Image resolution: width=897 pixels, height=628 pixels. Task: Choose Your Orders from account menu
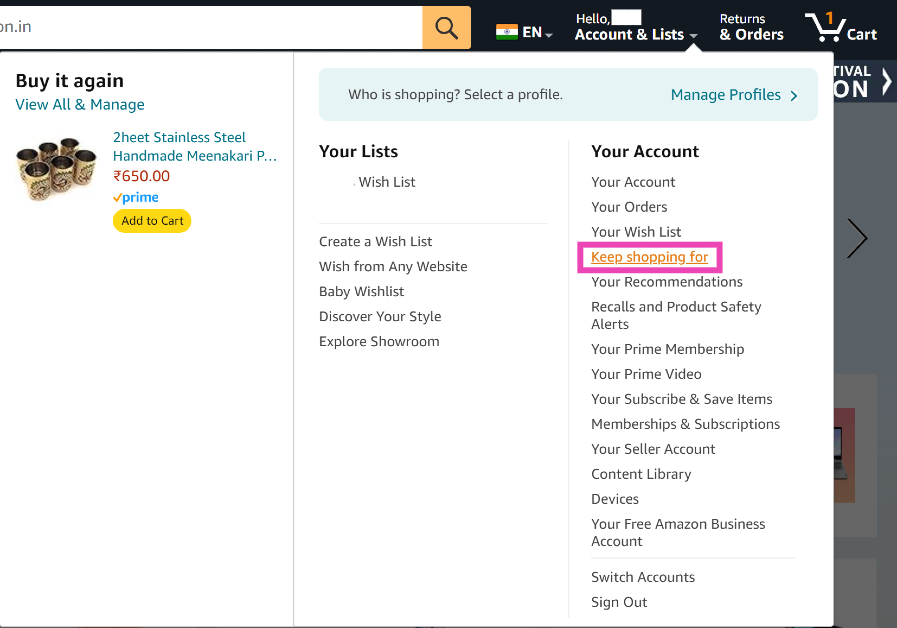[629, 207]
